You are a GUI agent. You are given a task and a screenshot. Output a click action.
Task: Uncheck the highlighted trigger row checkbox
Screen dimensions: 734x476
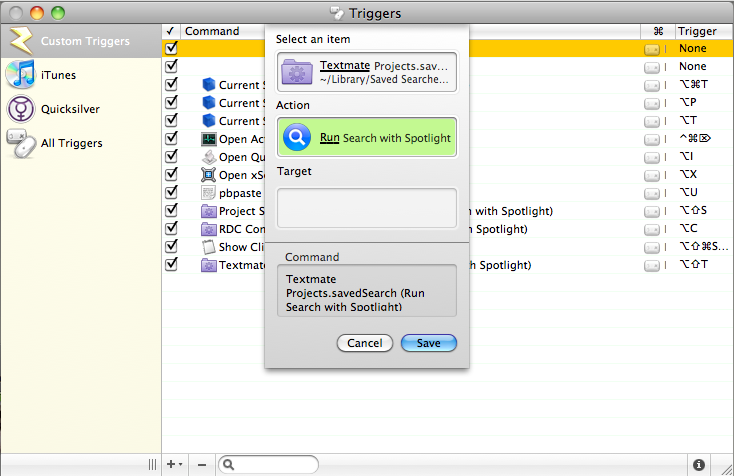(171, 48)
